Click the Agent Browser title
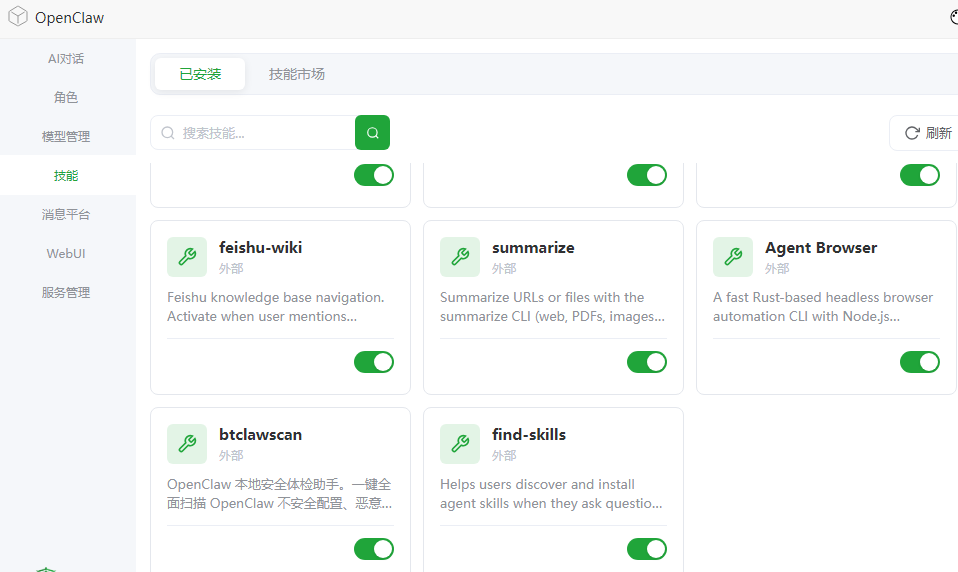The width and height of the screenshot is (958, 572). [821, 248]
